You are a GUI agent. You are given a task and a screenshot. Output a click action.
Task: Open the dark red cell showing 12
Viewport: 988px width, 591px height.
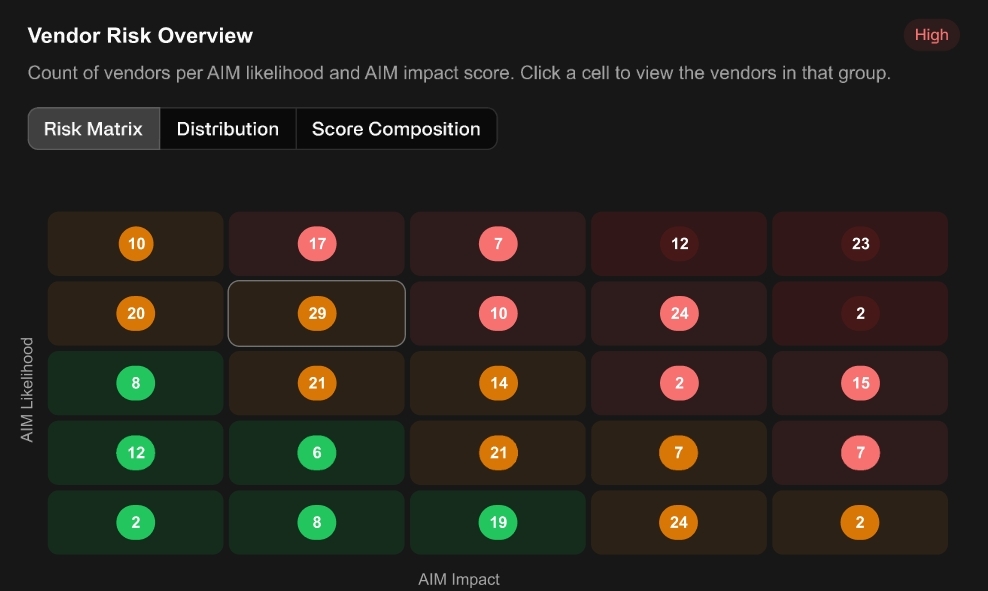click(x=679, y=244)
